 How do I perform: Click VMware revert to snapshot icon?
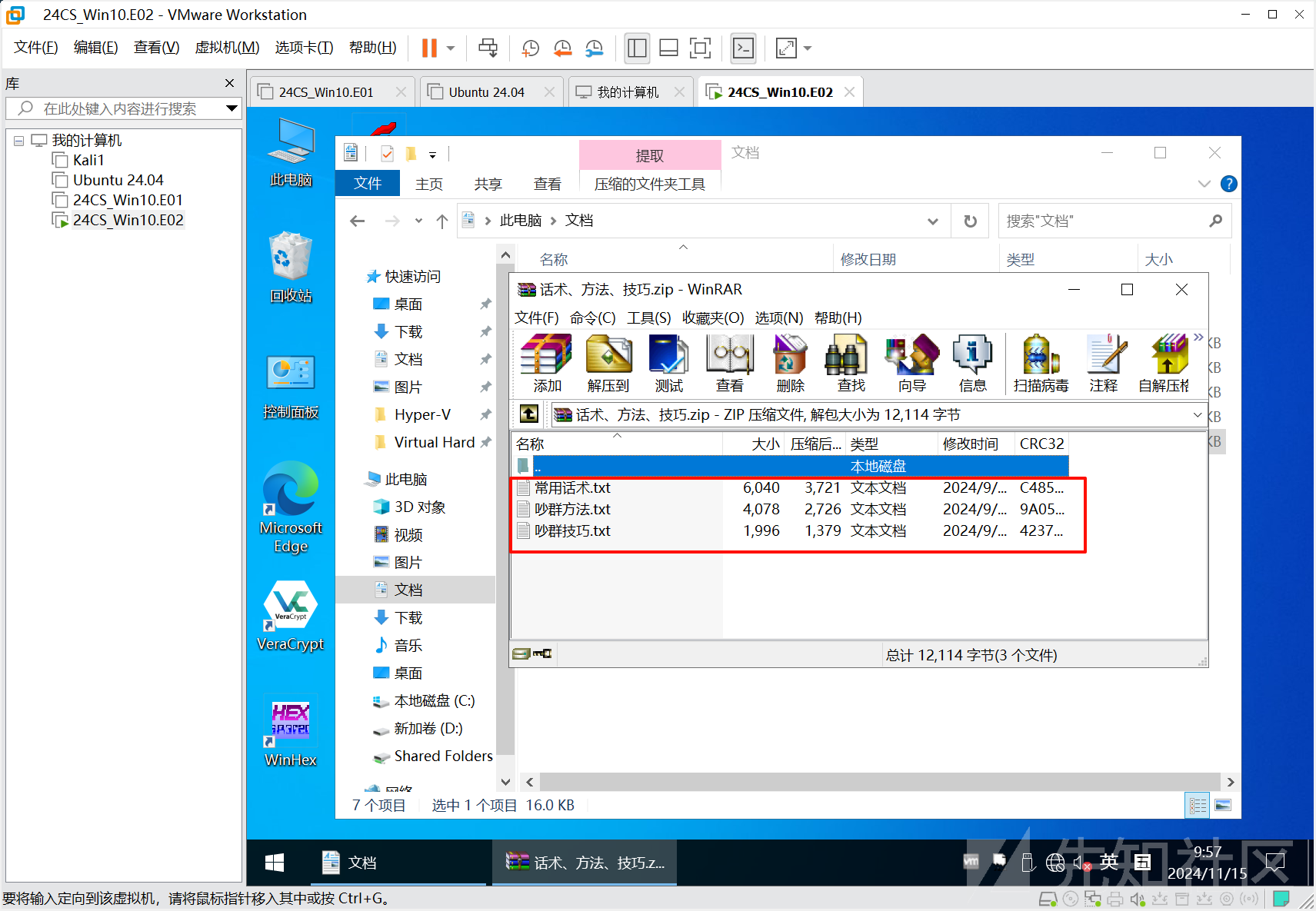tap(562, 48)
